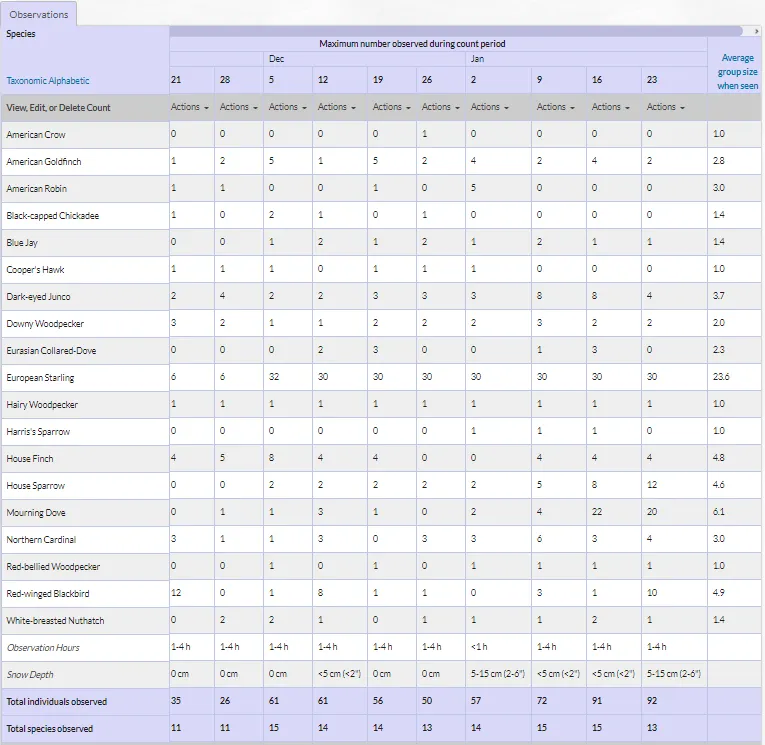
Task: Select the European Starling row label
Action: (40, 378)
